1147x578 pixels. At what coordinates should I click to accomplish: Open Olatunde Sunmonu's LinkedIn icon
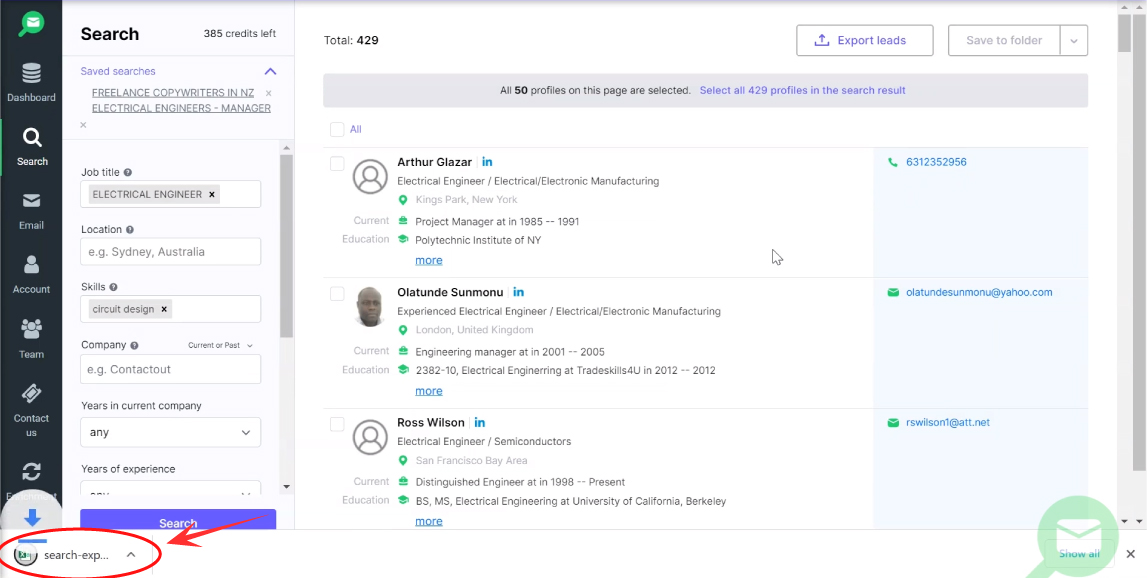[519, 292]
